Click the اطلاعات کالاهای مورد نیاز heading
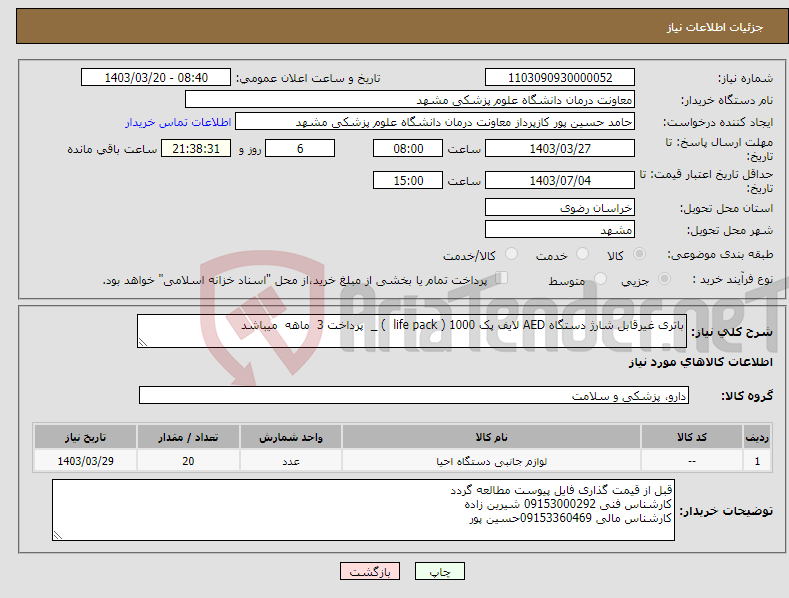Viewport: 789px width, 598px height. click(700, 362)
